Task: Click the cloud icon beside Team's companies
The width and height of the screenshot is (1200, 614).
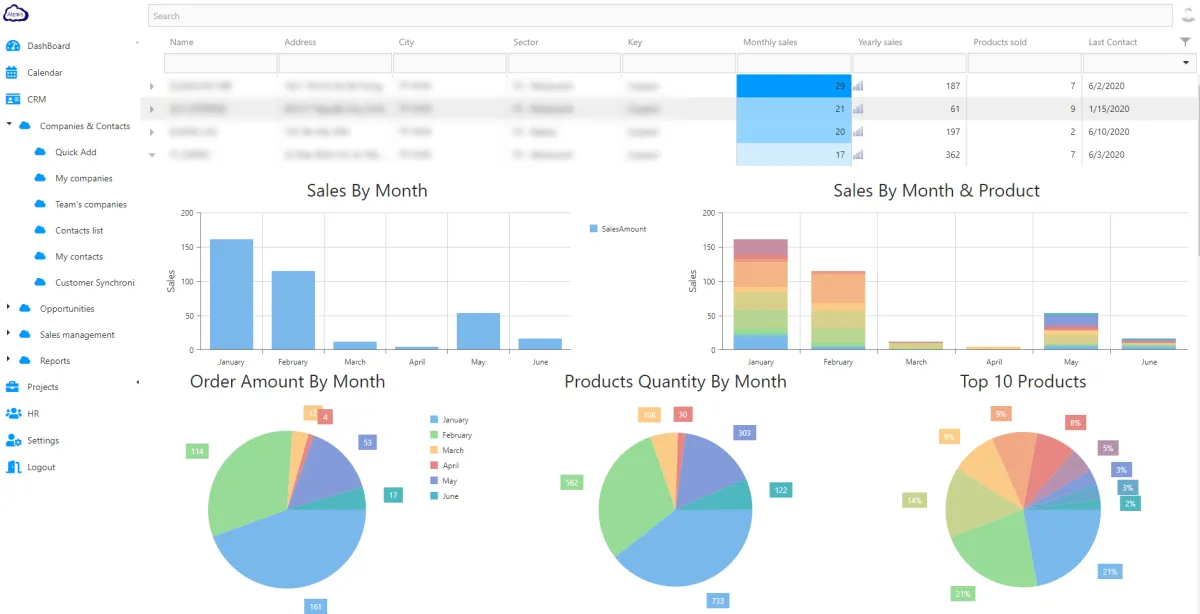Action: click(40, 204)
